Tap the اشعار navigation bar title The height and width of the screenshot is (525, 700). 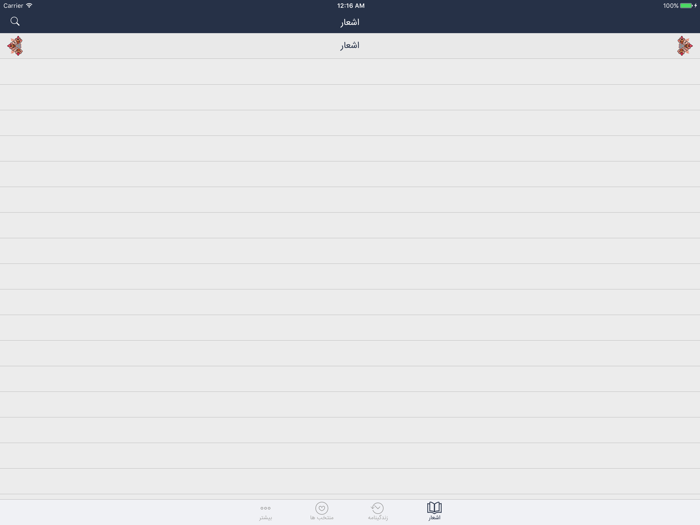[350, 22]
